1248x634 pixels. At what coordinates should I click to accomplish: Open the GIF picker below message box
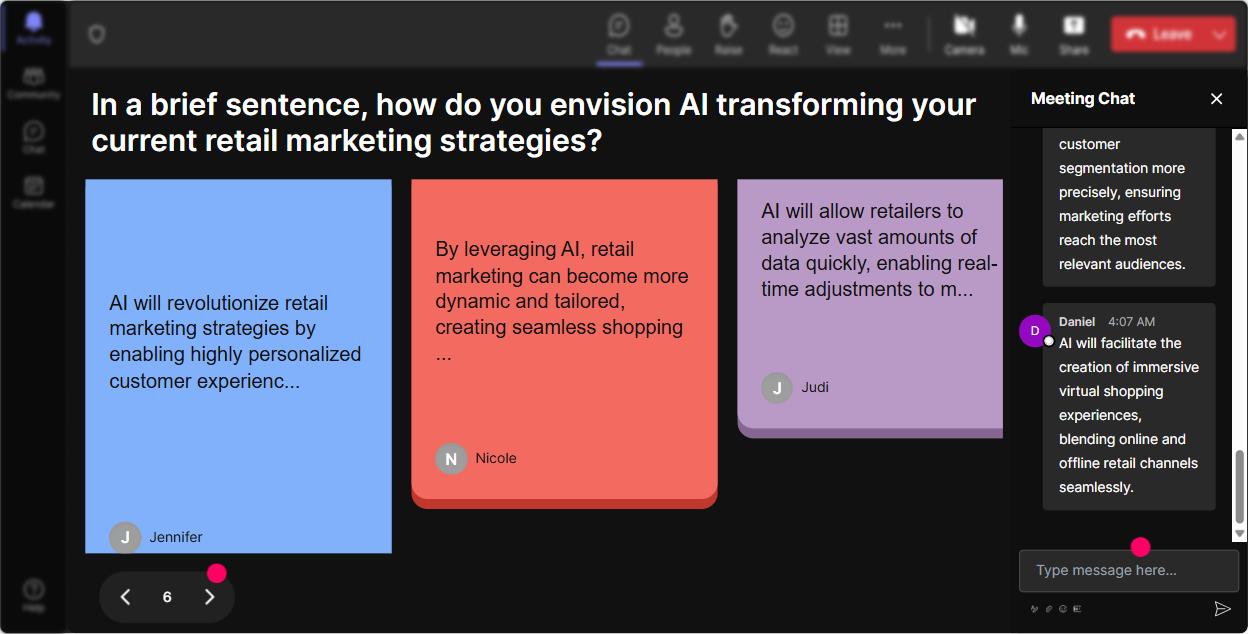[1077, 608]
